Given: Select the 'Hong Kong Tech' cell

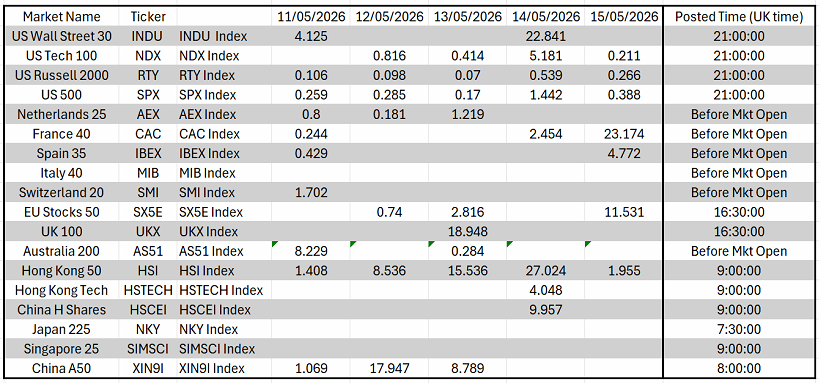Looking at the screenshot, I should click(62, 290).
